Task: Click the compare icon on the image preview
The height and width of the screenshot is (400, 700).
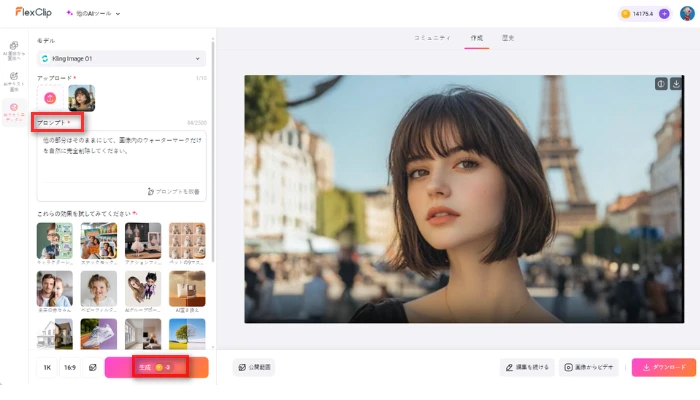Action: pyautogui.click(x=660, y=84)
